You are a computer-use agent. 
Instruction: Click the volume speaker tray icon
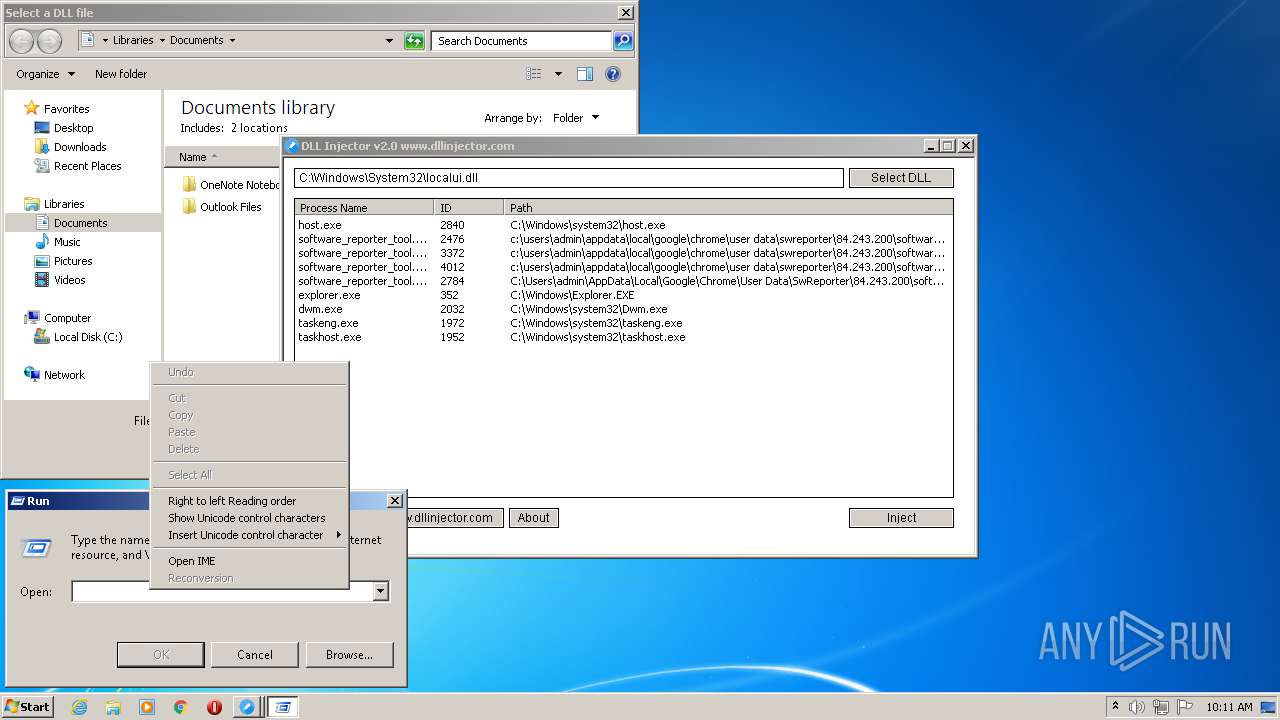(x=1137, y=707)
